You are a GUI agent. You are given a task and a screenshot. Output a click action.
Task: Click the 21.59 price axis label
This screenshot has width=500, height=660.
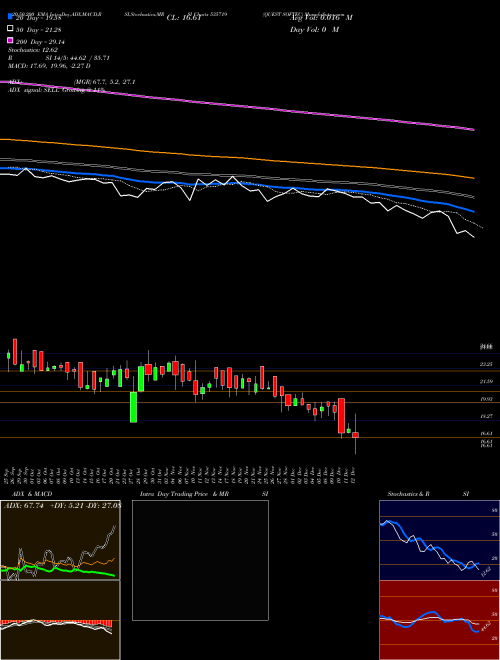487,381
